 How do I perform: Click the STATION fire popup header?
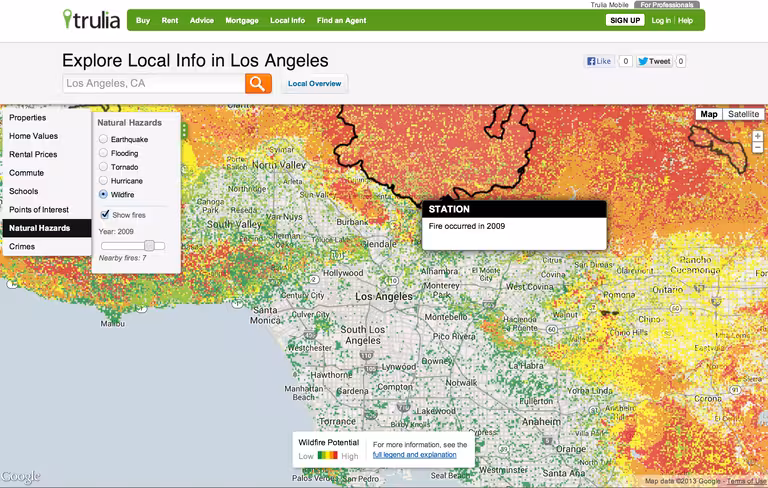point(514,209)
